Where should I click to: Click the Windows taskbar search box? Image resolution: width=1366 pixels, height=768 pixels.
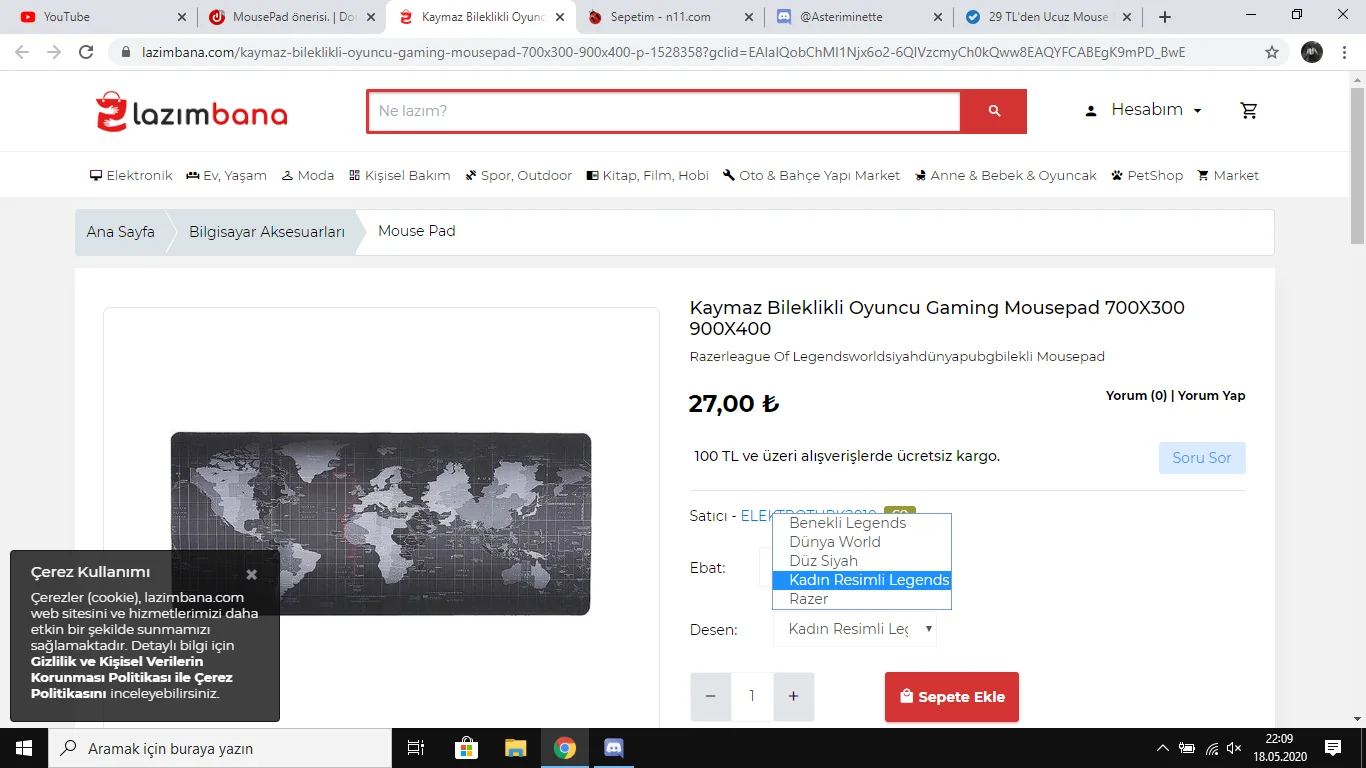click(x=219, y=748)
